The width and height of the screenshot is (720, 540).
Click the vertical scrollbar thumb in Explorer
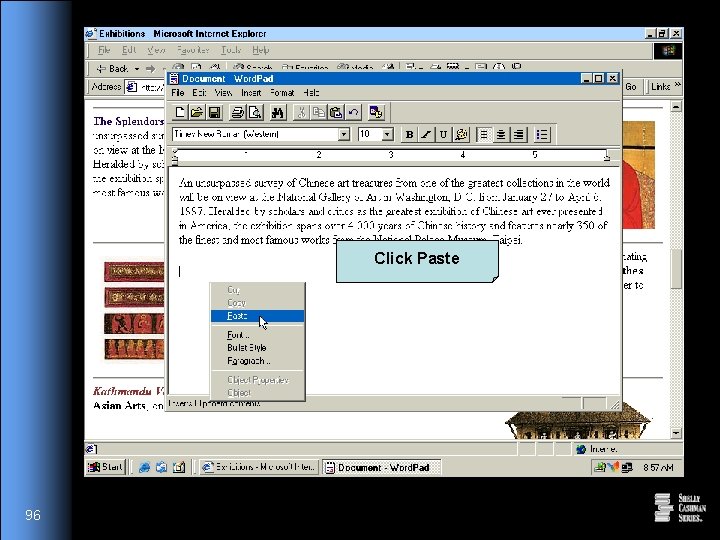click(x=676, y=269)
